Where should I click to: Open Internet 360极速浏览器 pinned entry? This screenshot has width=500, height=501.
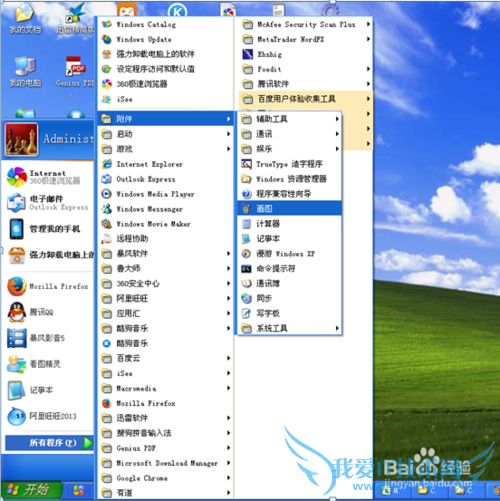click(48, 177)
